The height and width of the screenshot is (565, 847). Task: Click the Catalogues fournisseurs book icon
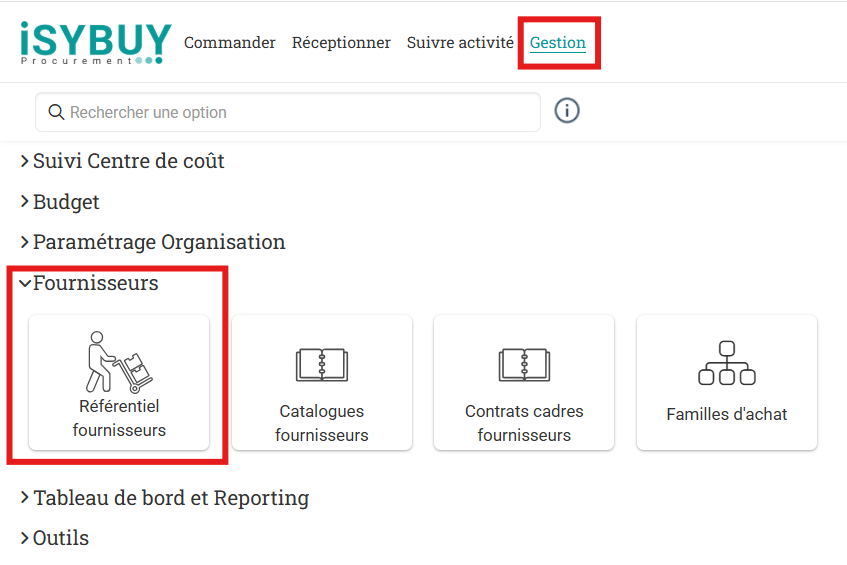pyautogui.click(x=321, y=365)
